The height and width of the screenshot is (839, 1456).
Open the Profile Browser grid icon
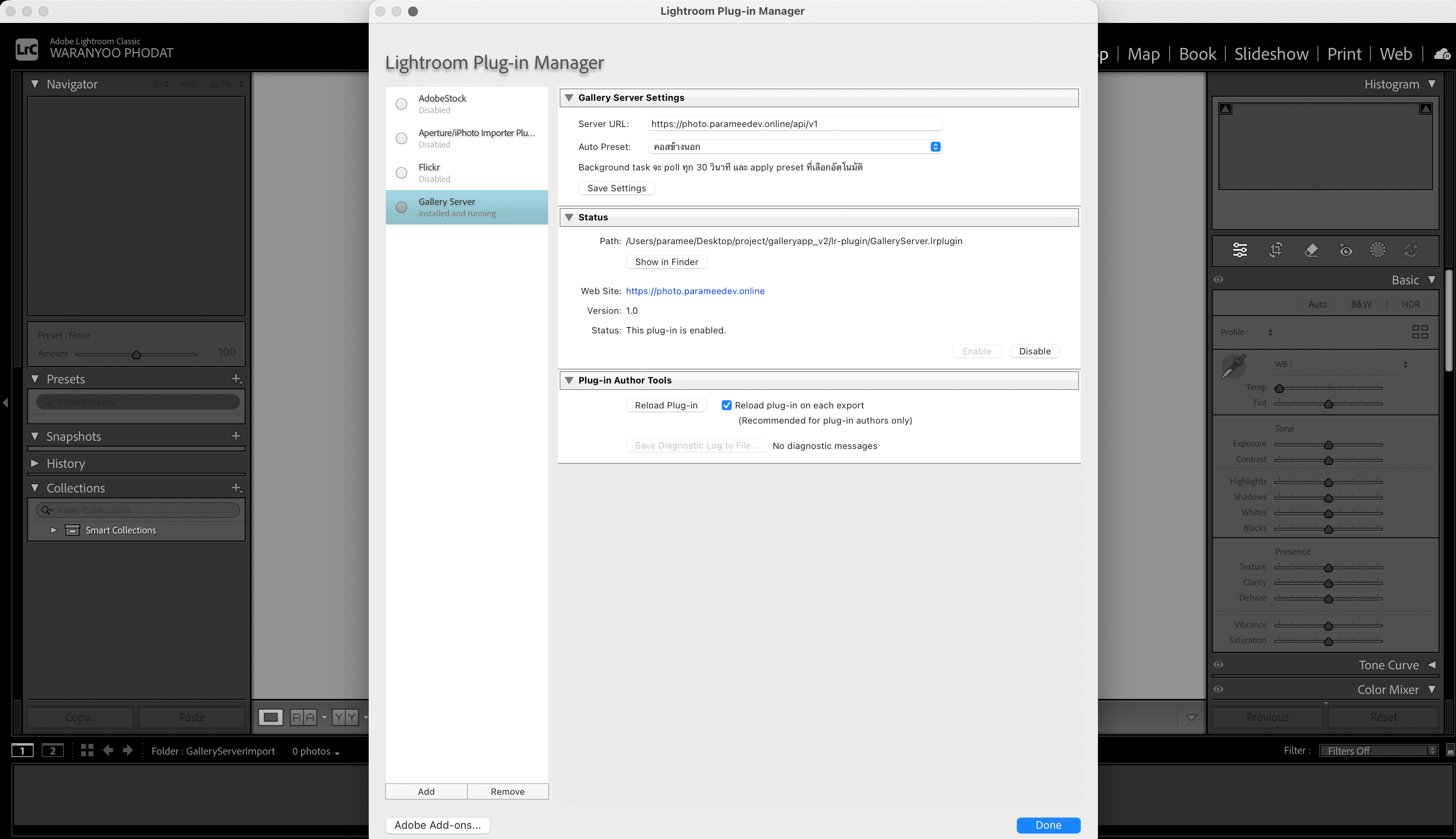point(1420,332)
